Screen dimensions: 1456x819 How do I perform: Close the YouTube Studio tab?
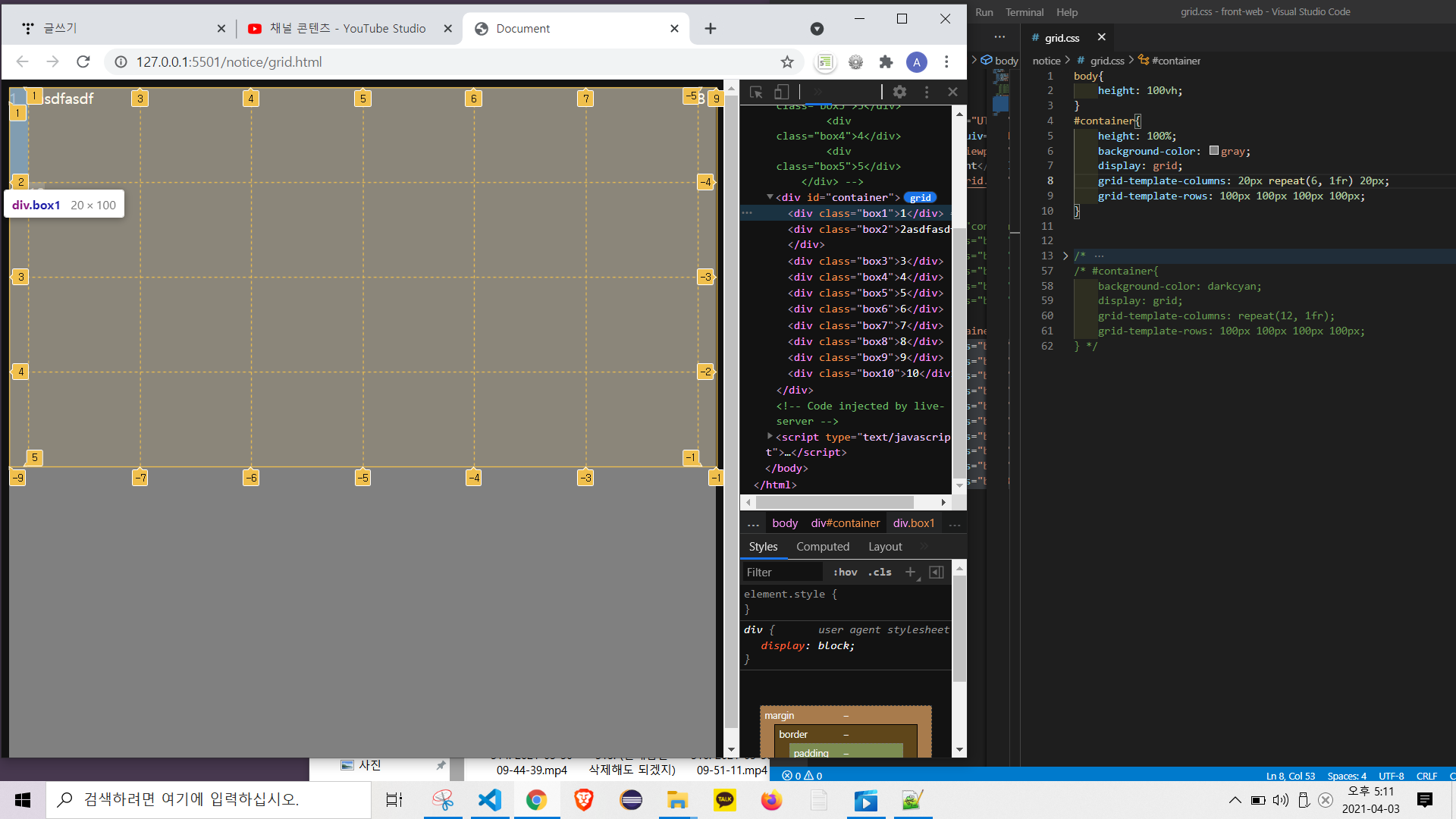point(447,29)
